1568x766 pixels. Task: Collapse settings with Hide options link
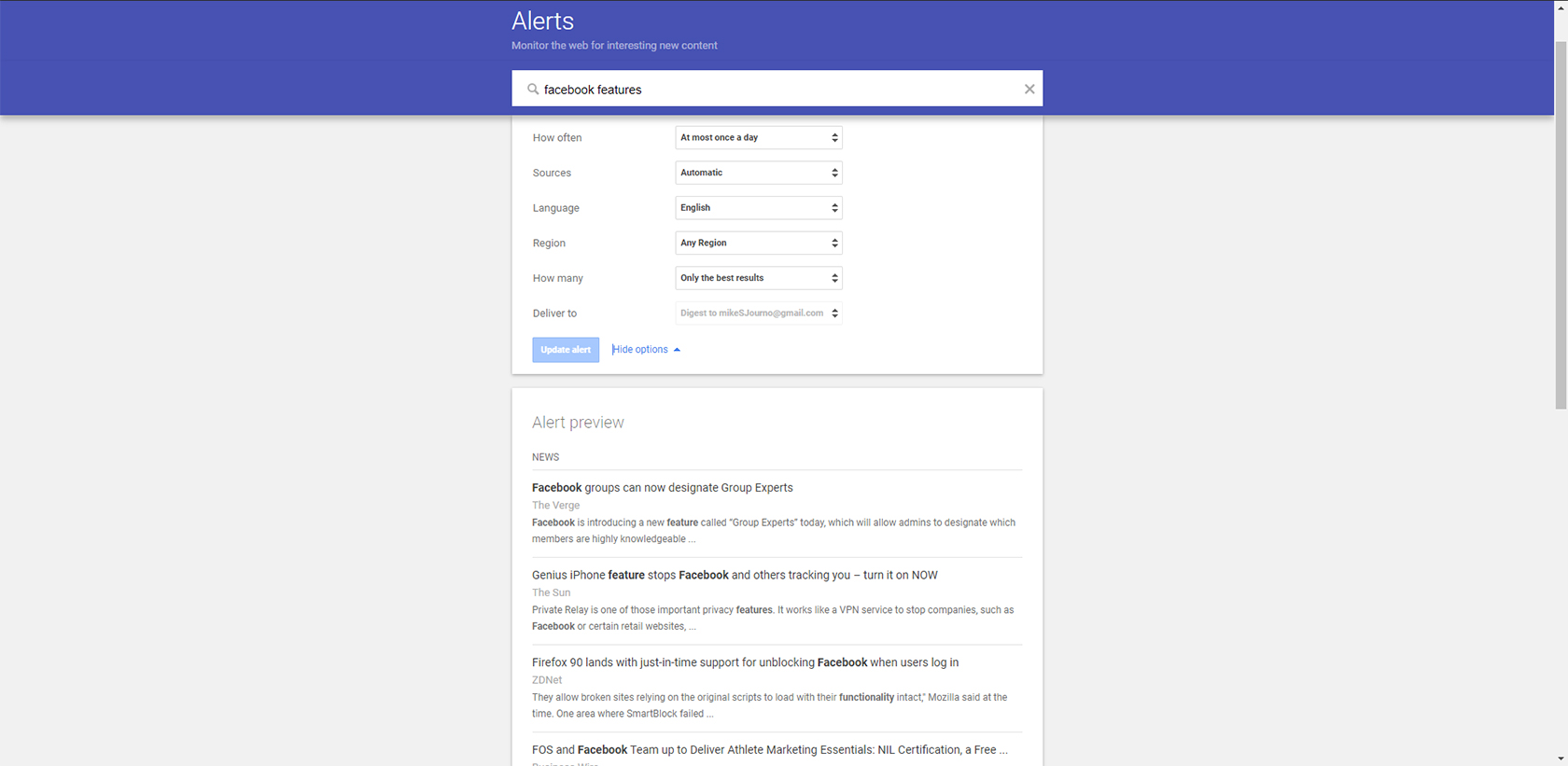[x=640, y=350]
